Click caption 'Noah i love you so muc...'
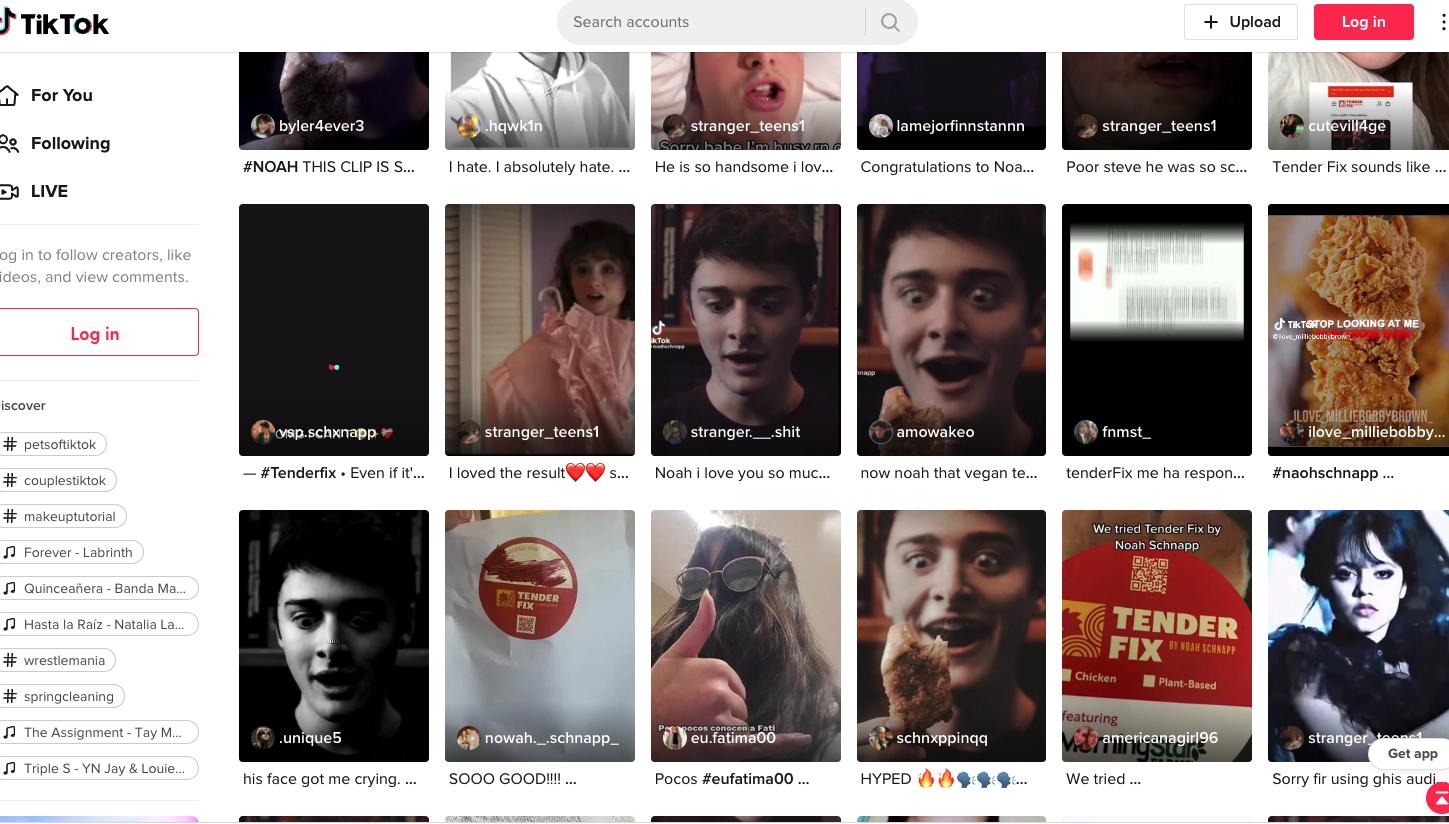Viewport: 1449px width, 824px height. (743, 473)
